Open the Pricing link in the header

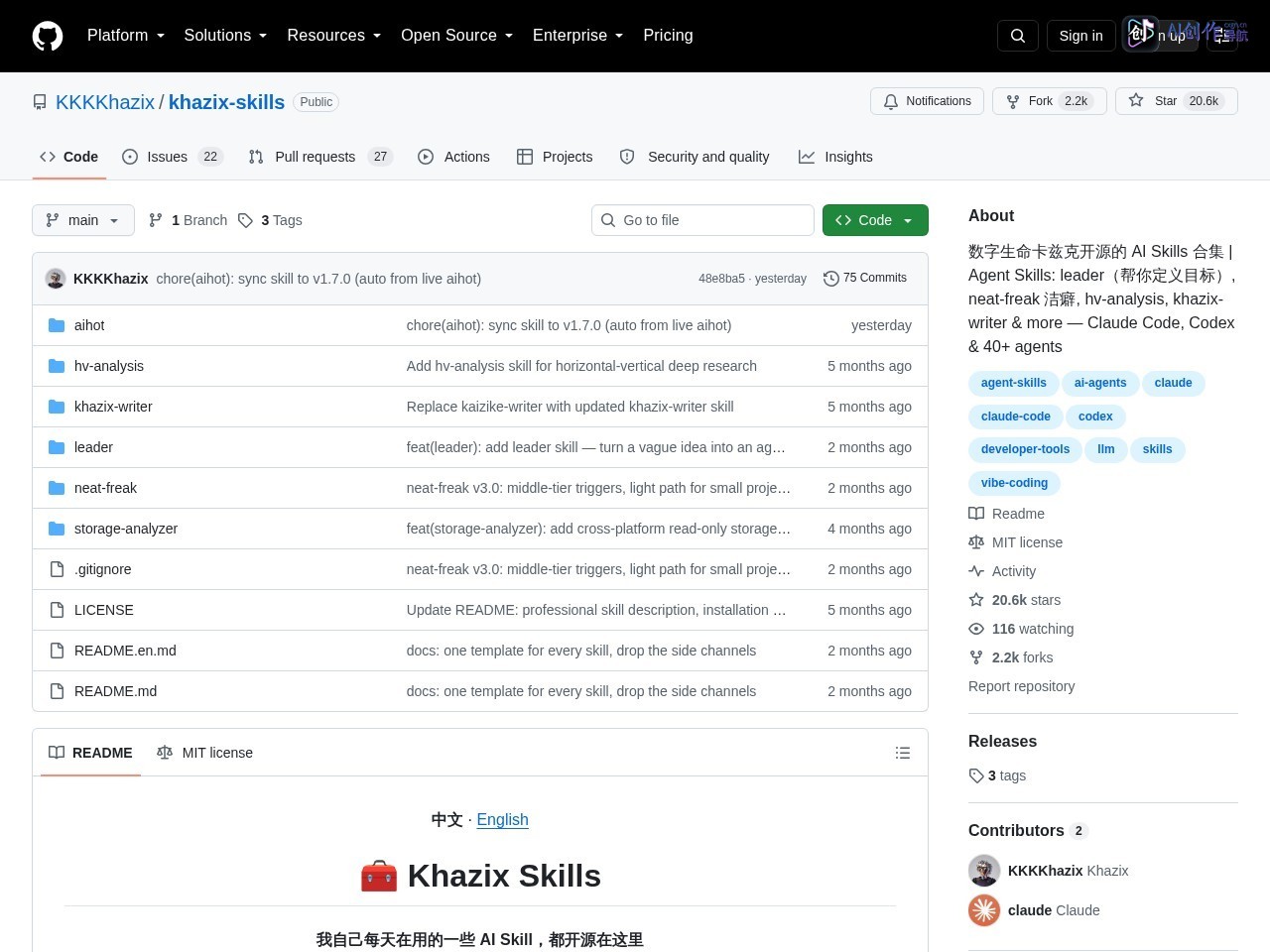(x=668, y=36)
